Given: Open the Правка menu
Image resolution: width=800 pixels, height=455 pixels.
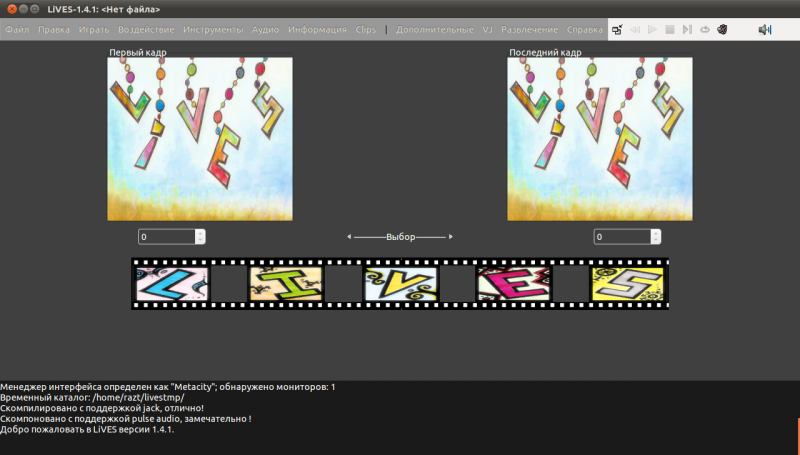Looking at the screenshot, I should click(54, 30).
